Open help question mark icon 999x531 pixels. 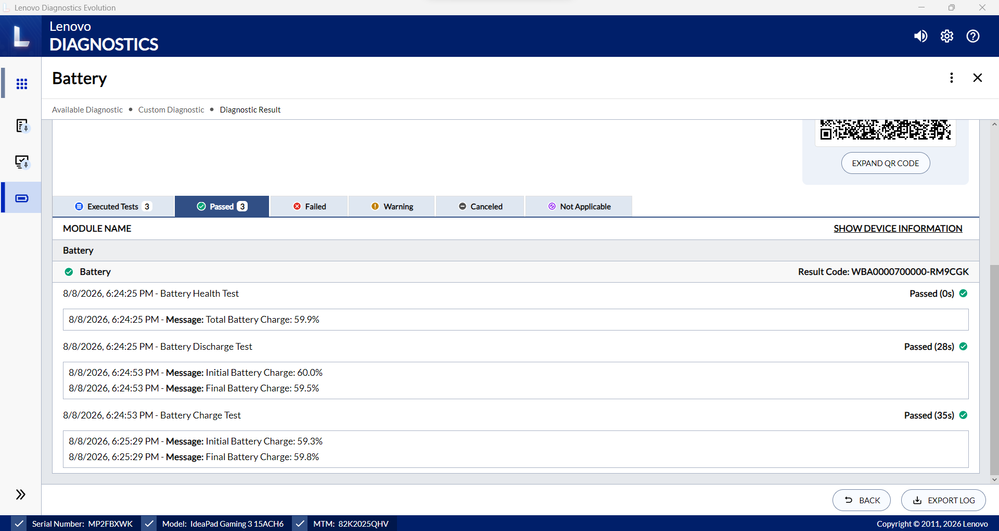click(973, 36)
